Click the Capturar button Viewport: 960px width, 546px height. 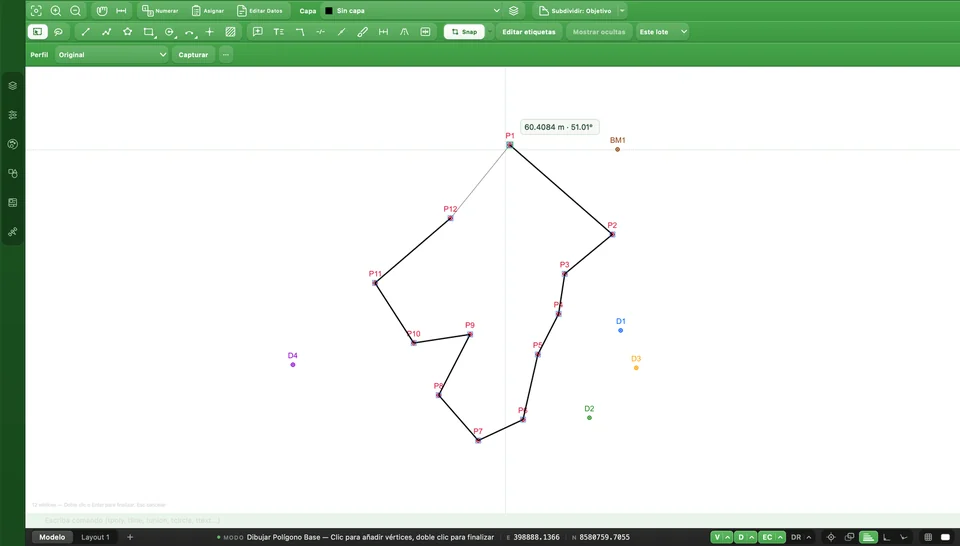click(193, 54)
